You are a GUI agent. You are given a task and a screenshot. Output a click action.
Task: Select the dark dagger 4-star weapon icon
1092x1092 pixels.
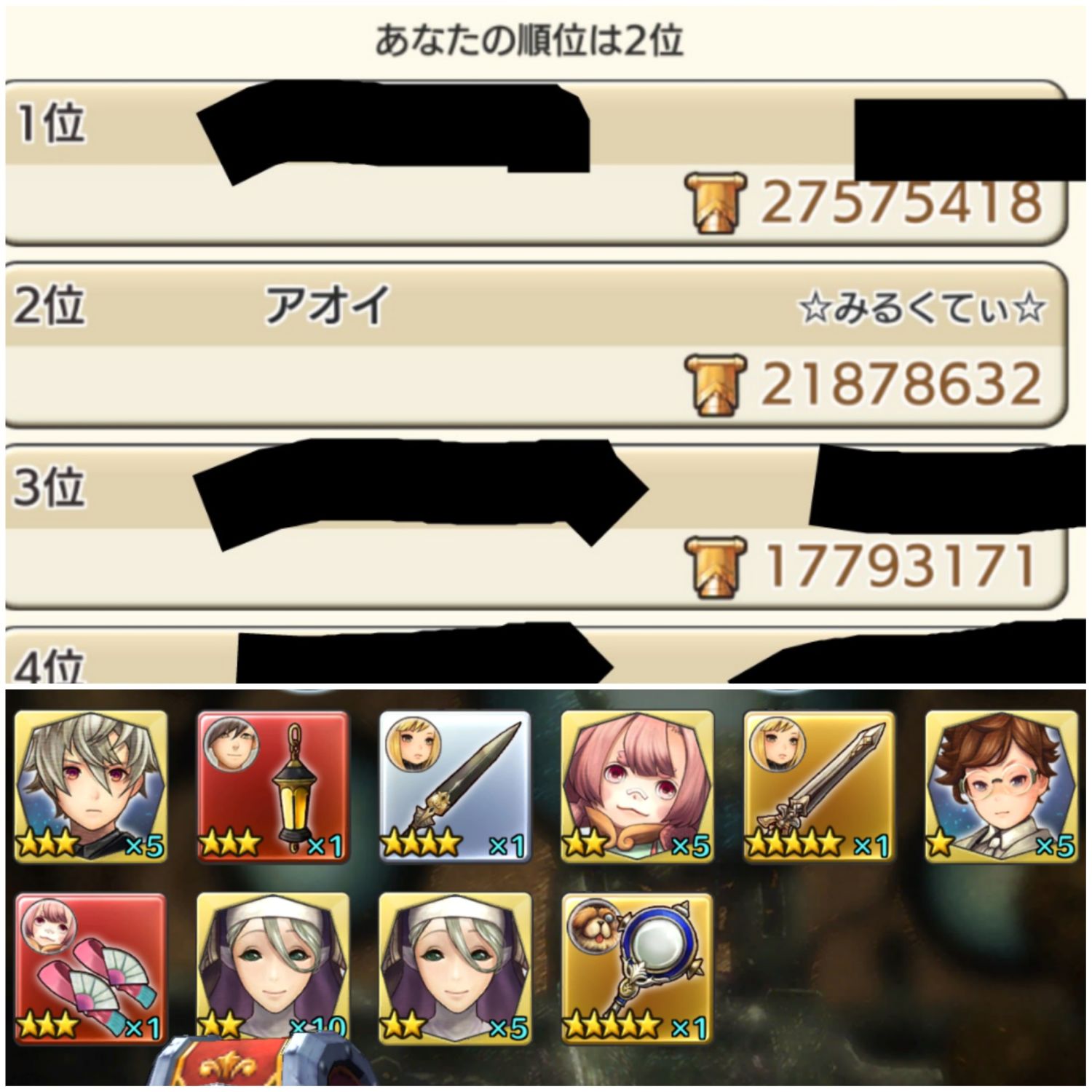click(455, 786)
